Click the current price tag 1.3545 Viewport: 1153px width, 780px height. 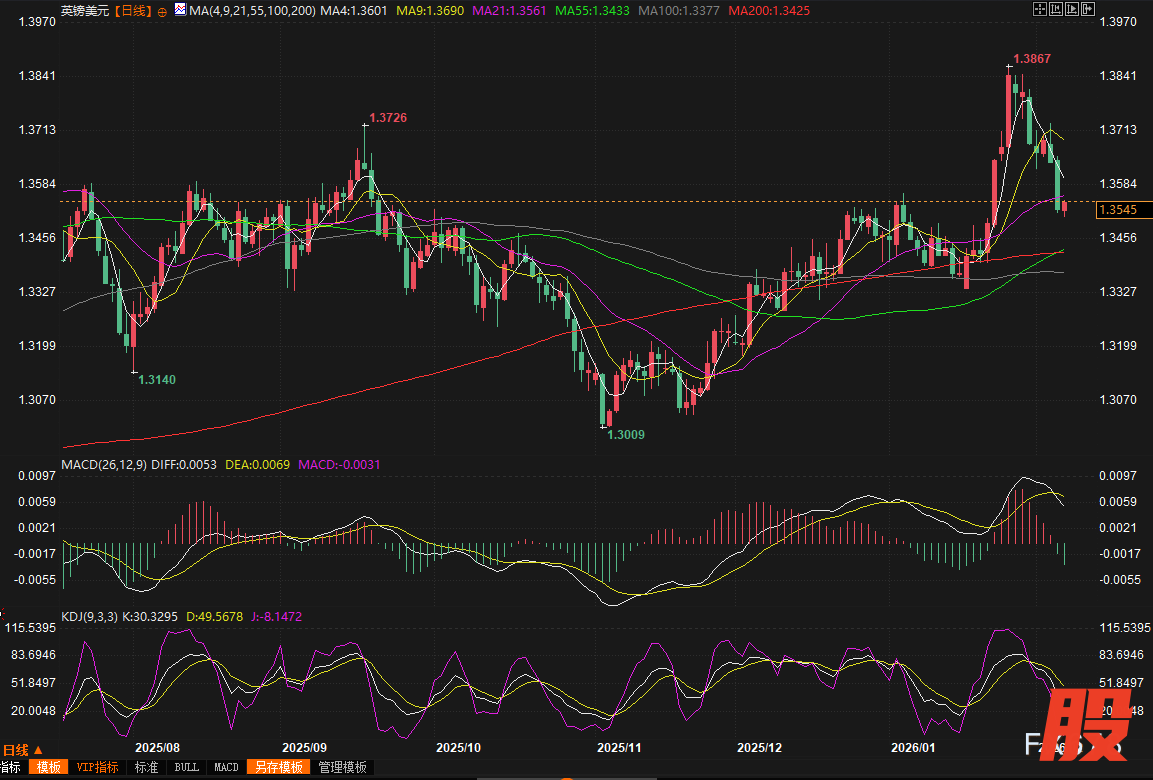pyautogui.click(x=1116, y=210)
